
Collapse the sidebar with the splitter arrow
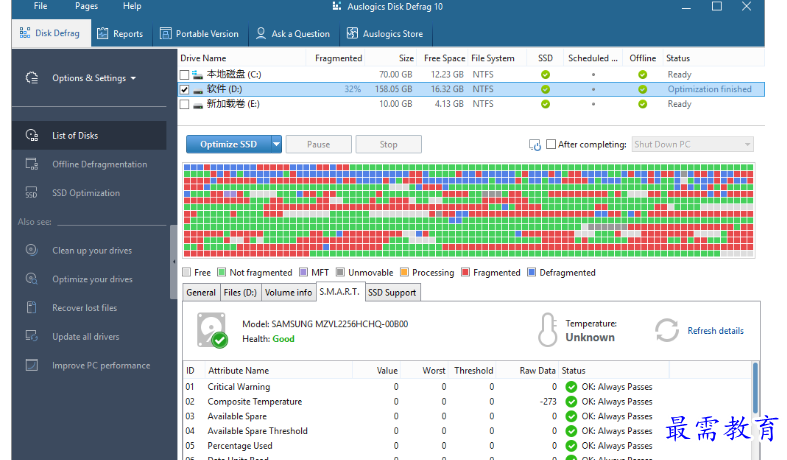[174, 262]
